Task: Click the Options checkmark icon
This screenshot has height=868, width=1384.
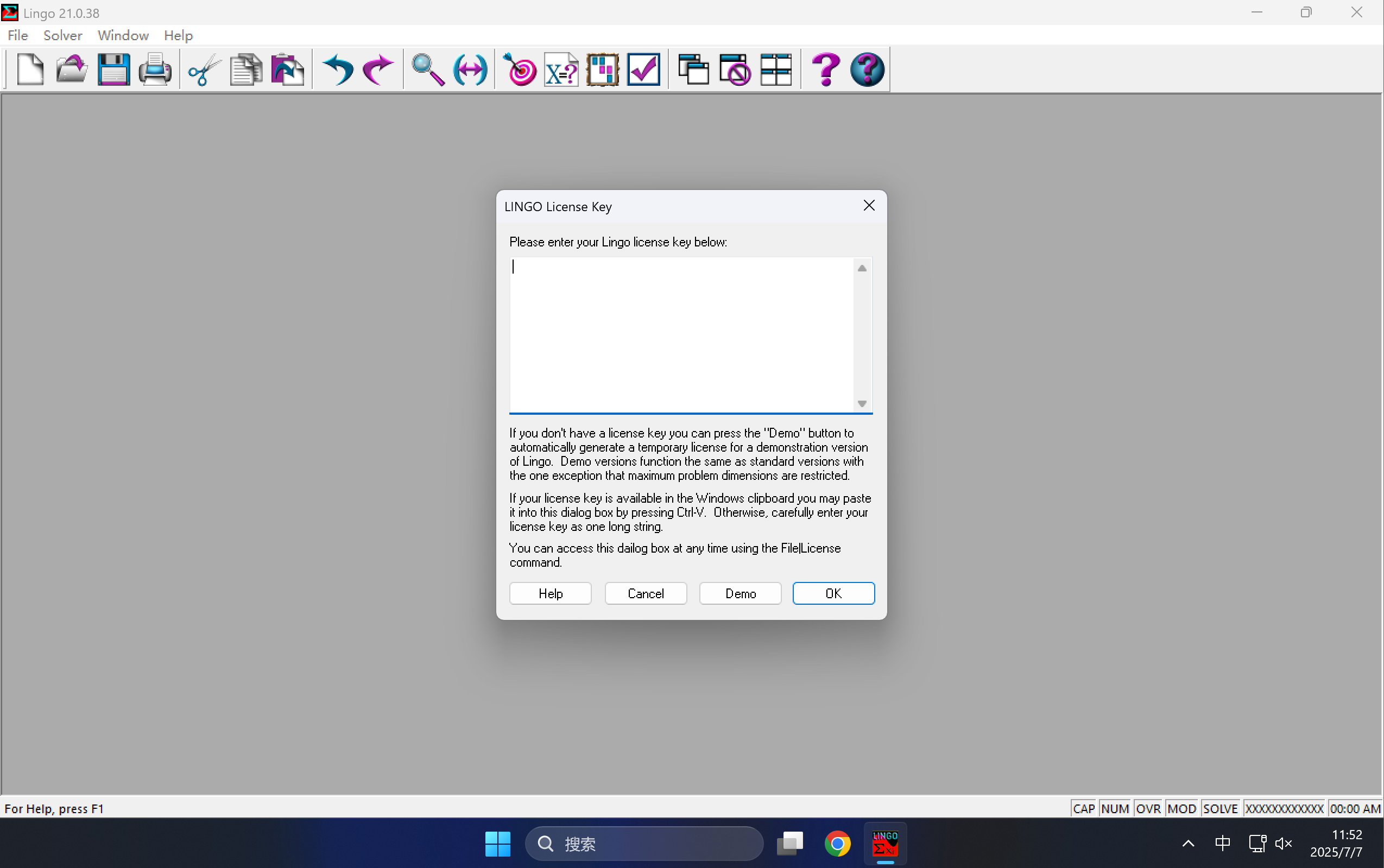Action: [x=643, y=69]
